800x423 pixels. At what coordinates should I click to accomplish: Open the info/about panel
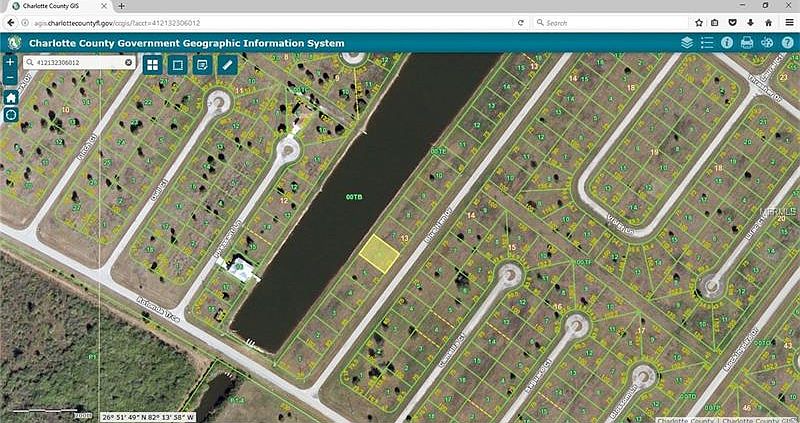tap(727, 43)
